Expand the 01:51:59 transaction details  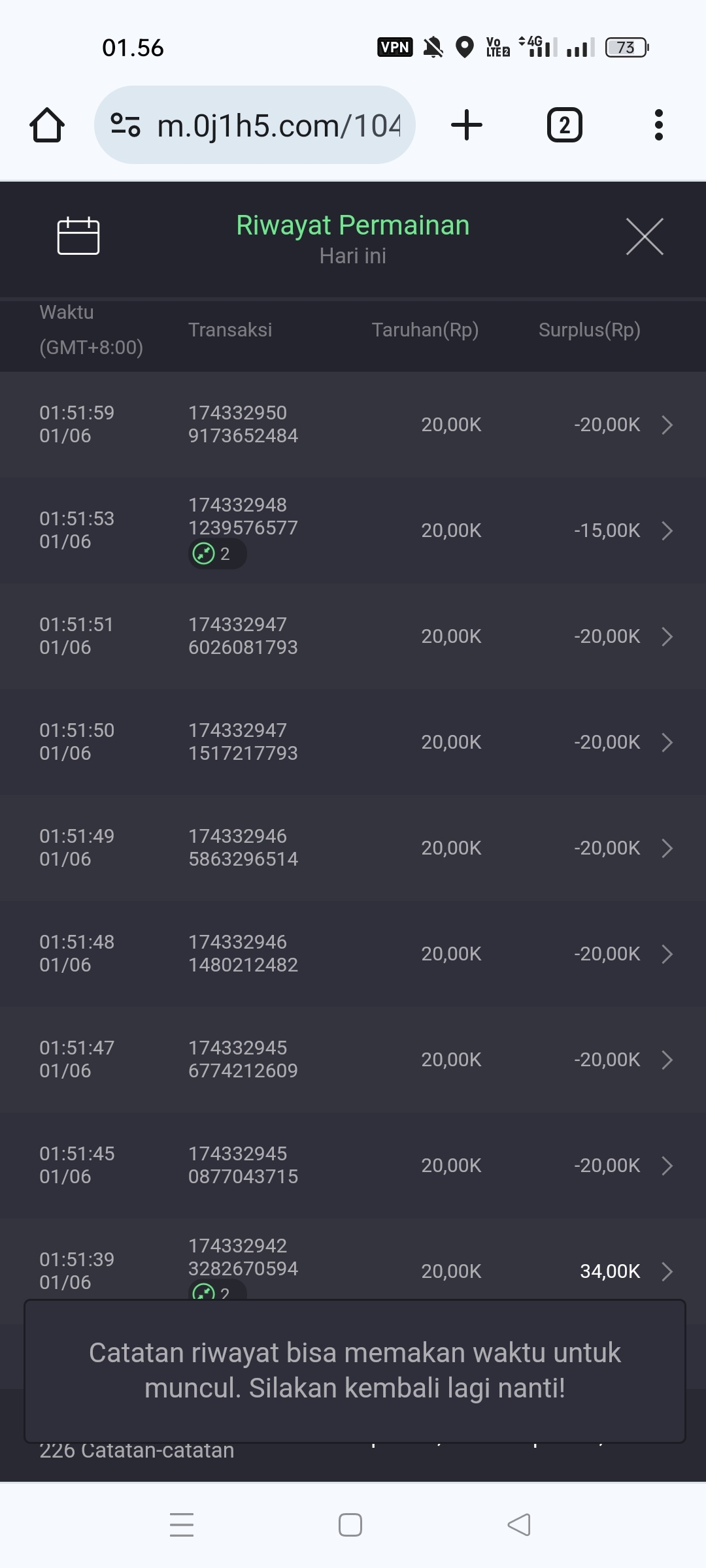click(667, 425)
